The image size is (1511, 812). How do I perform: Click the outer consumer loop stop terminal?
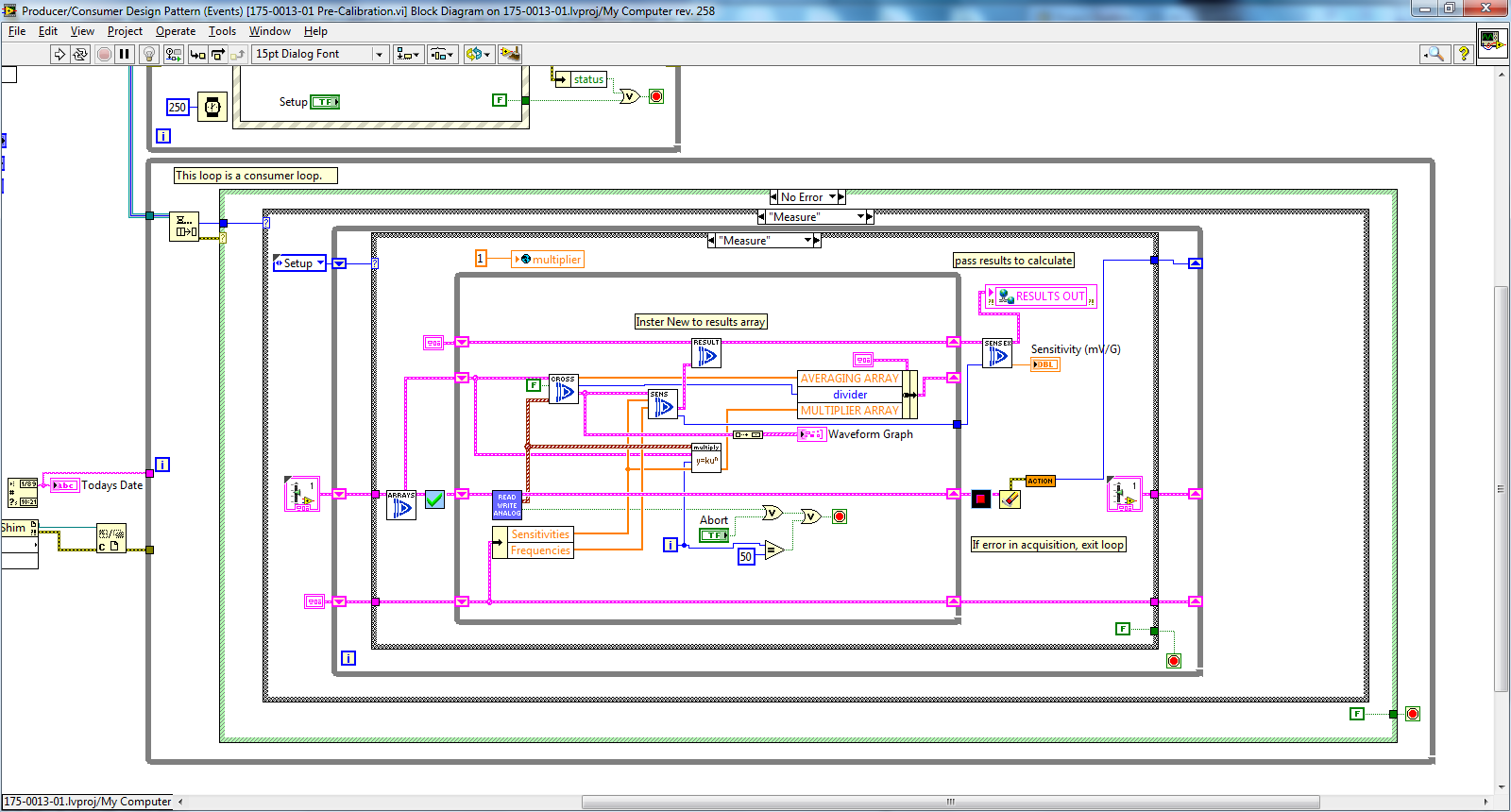point(1413,714)
